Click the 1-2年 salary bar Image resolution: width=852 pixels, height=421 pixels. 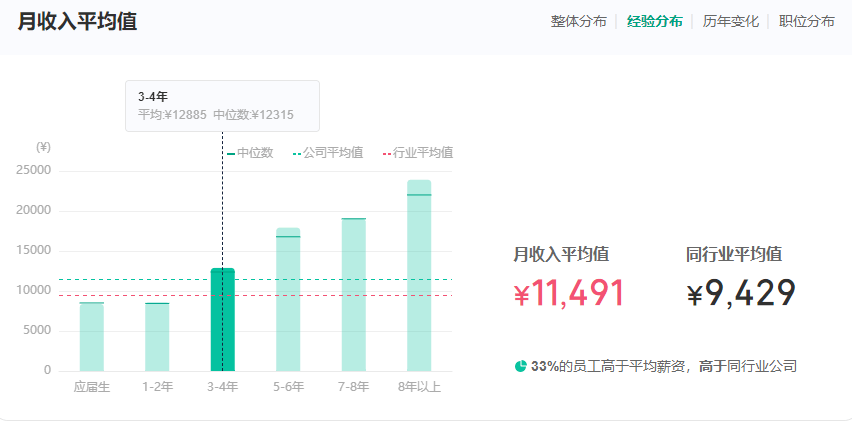coord(157,336)
